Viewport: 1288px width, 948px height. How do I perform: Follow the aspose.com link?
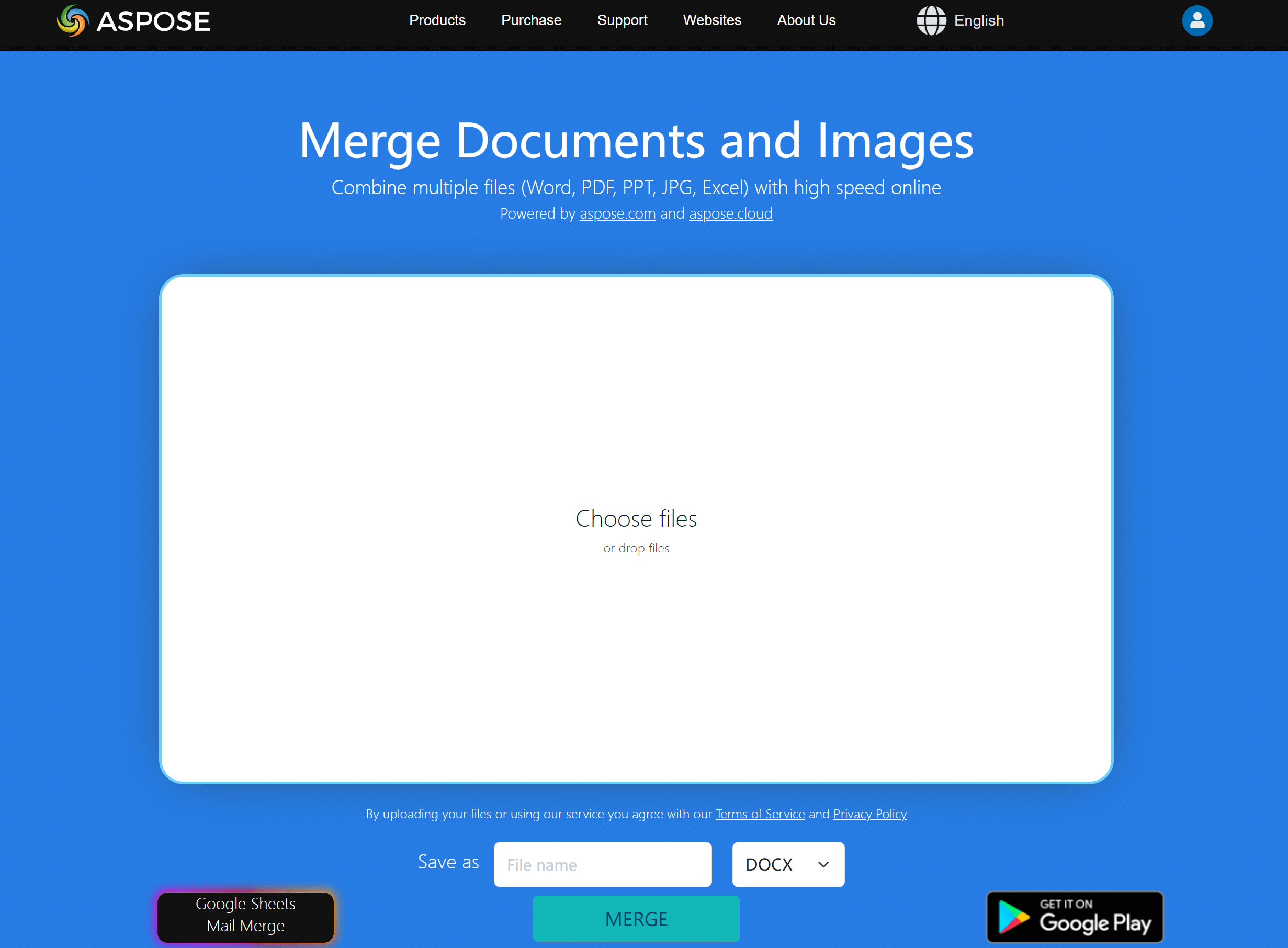617,213
